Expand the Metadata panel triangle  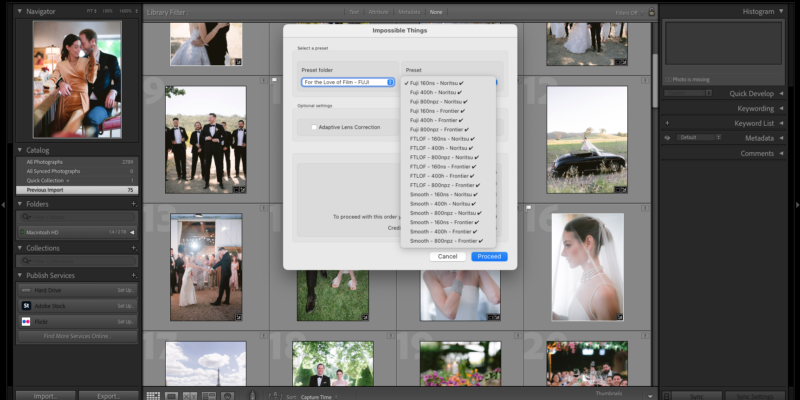[781, 138]
